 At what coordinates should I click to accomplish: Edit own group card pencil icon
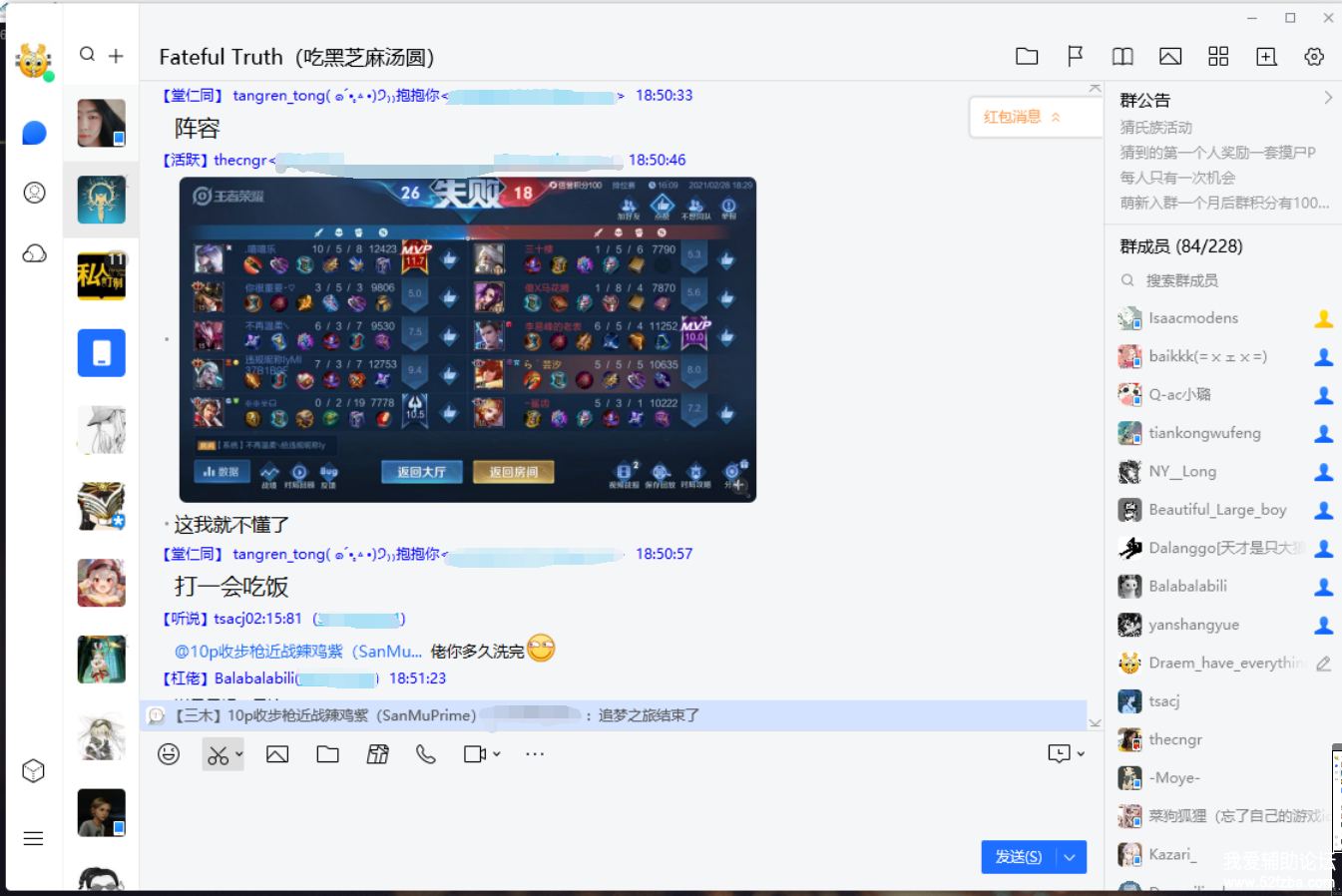coord(1323,664)
